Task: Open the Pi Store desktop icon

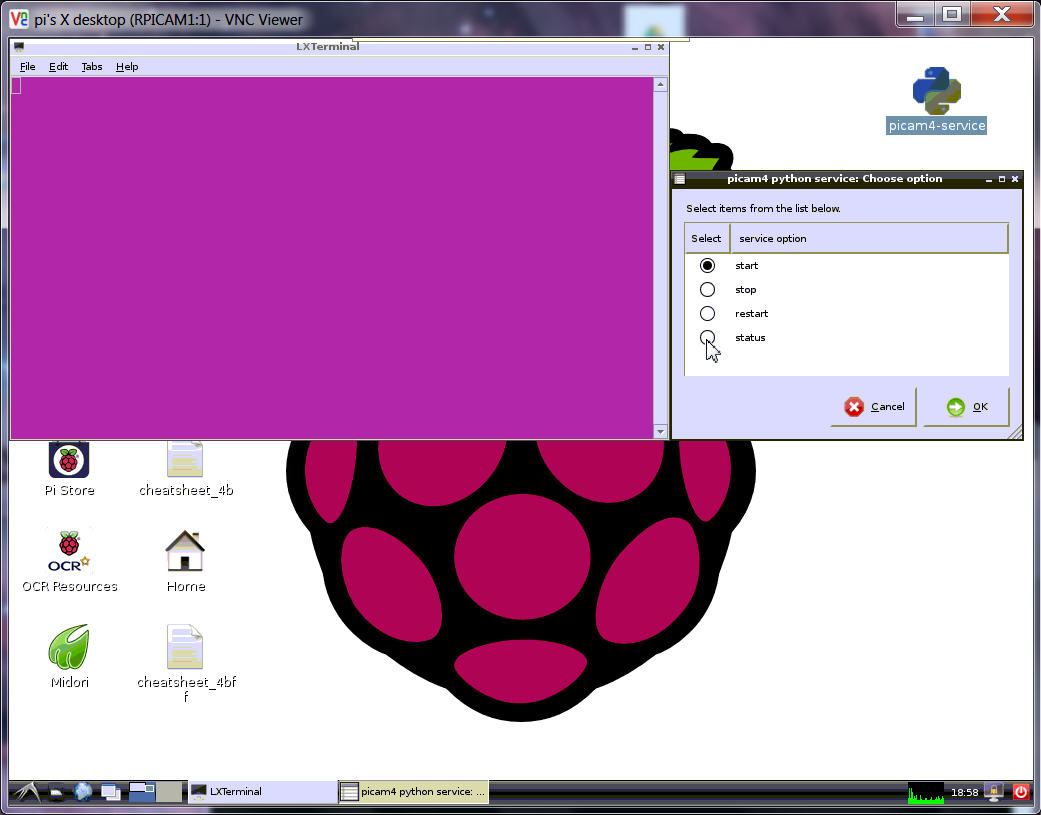Action: pyautogui.click(x=69, y=461)
